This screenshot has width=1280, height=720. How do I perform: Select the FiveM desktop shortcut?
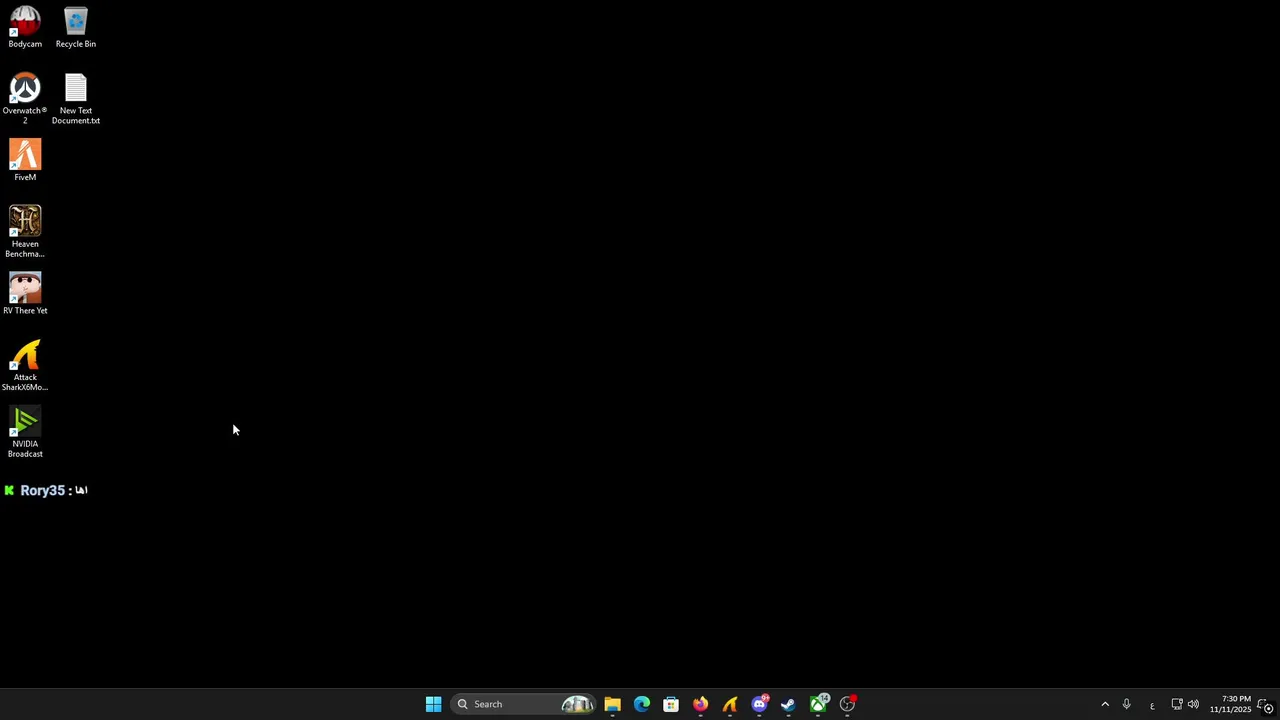tap(25, 161)
